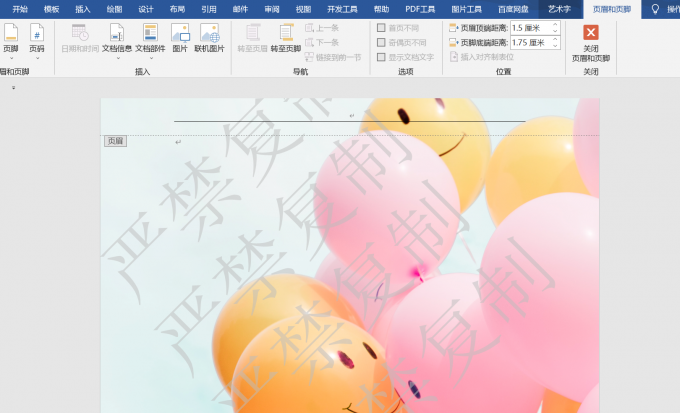Viewport: 680px width, 413px height.
Task: Open the 视图 (View) tab
Action: click(x=303, y=9)
